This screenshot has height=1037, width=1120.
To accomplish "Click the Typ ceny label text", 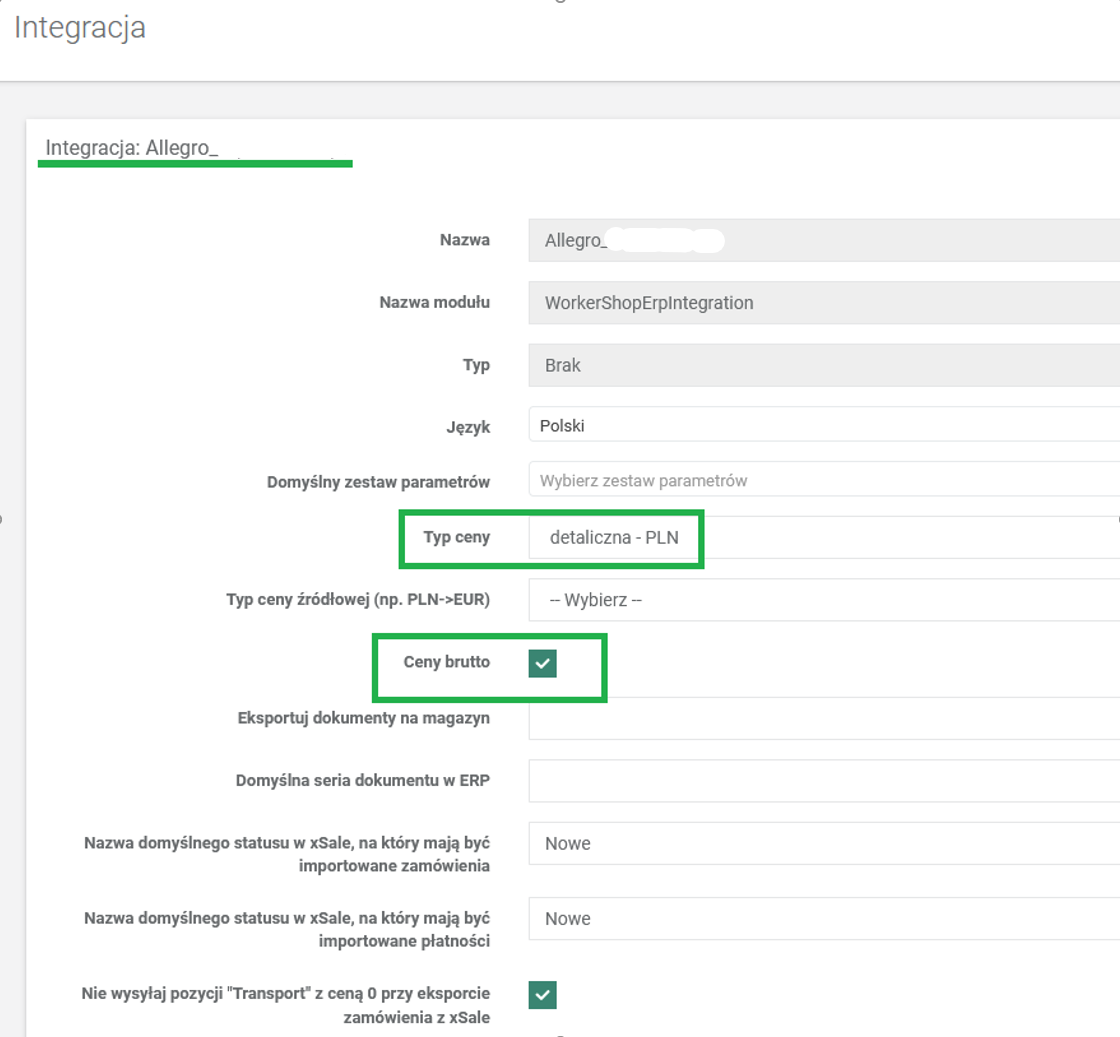I will pos(456,537).
